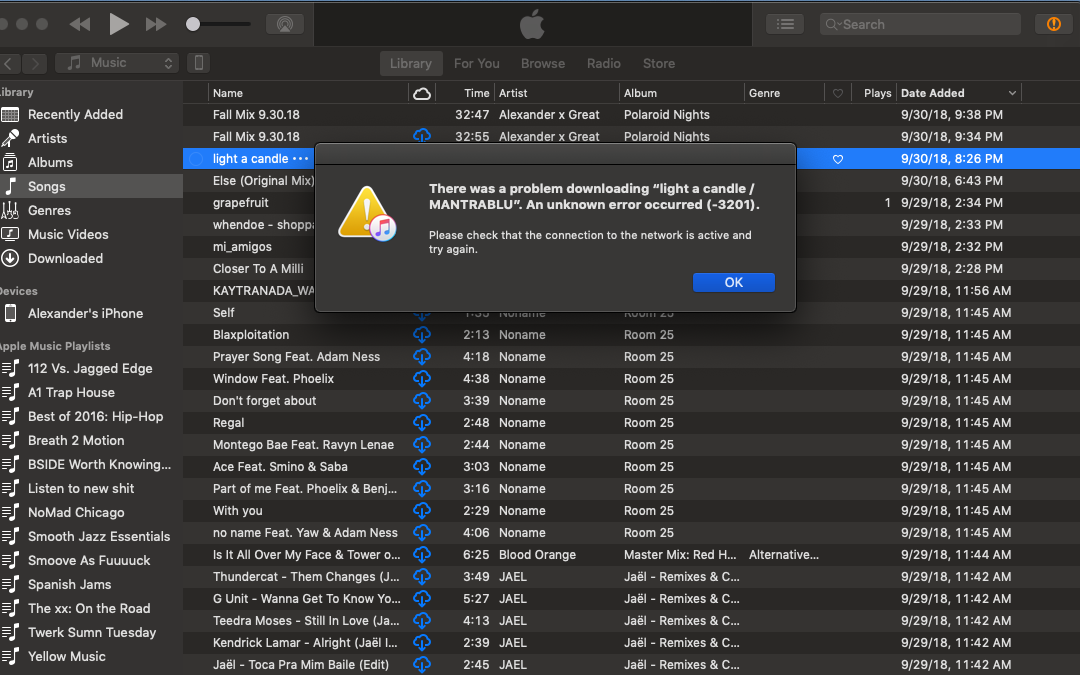1080x675 pixels.
Task: Click the rewind previous track button
Action: pyautogui.click(x=80, y=24)
